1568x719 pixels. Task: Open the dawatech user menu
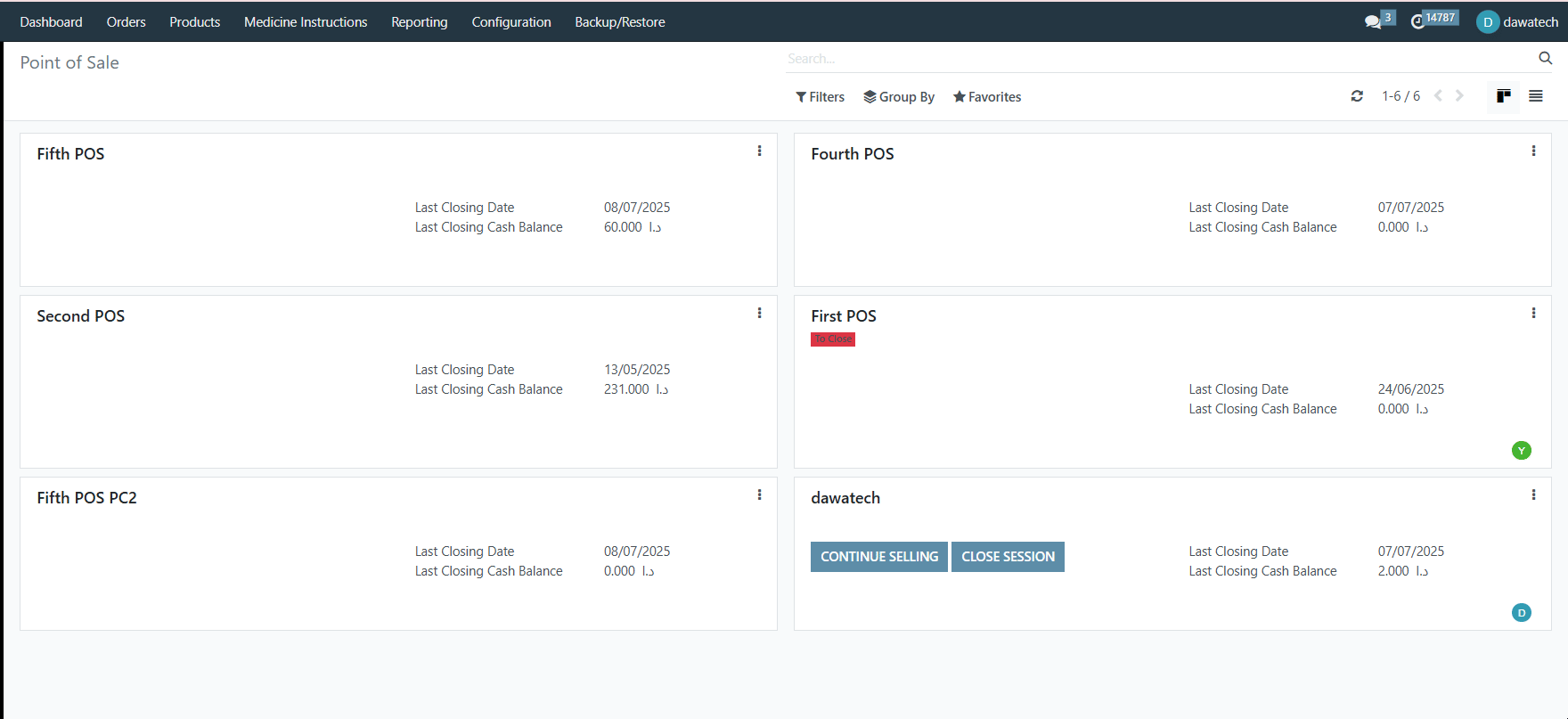click(x=1517, y=22)
